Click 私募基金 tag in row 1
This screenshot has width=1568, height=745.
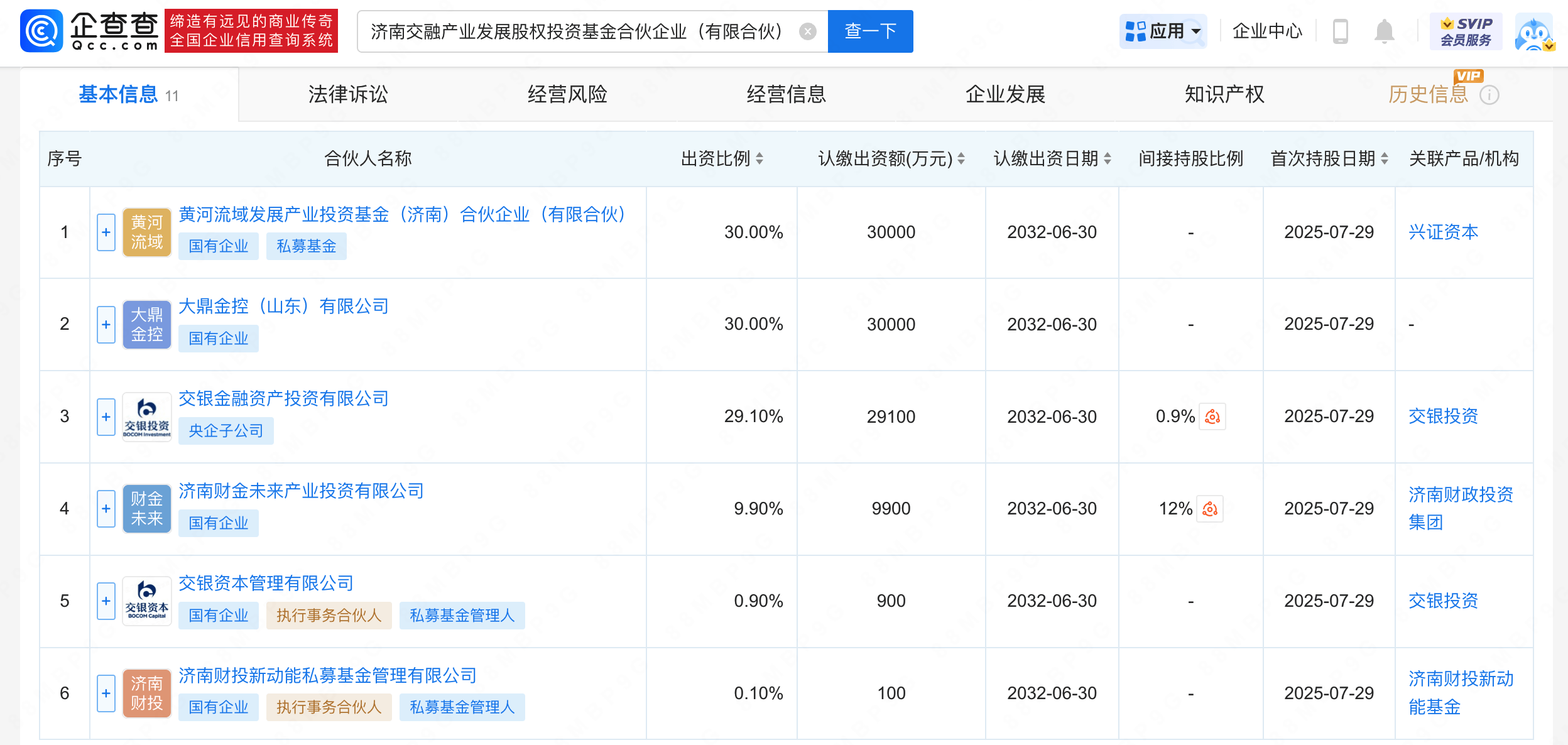(307, 246)
